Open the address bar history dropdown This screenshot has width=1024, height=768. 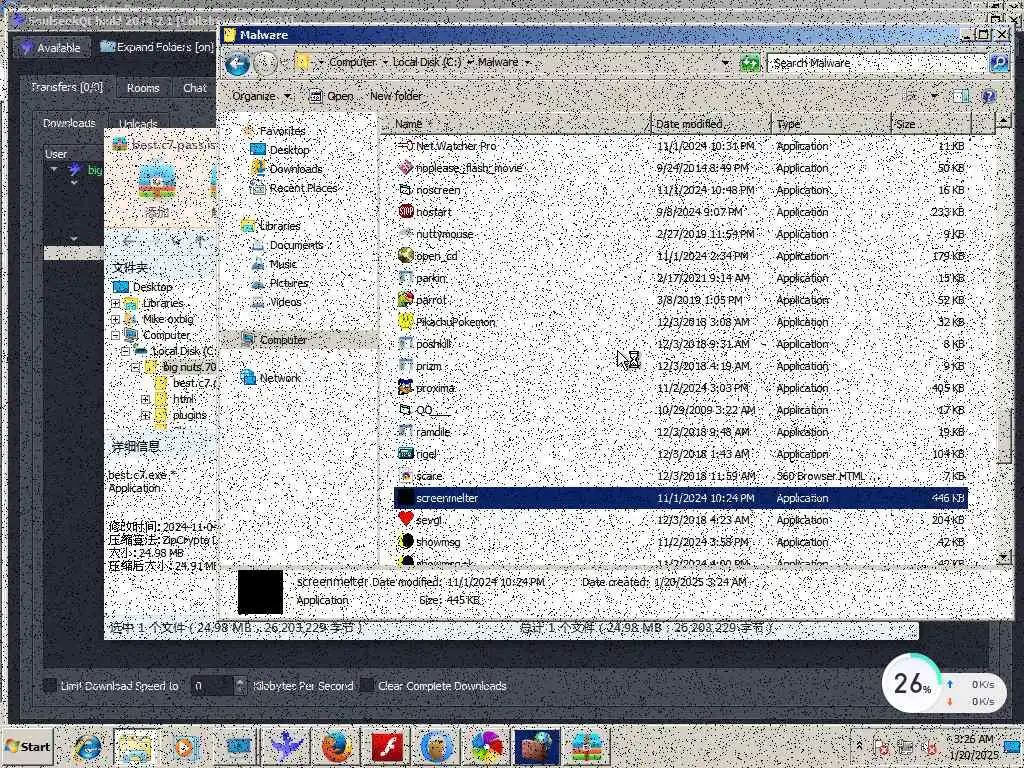[726, 63]
